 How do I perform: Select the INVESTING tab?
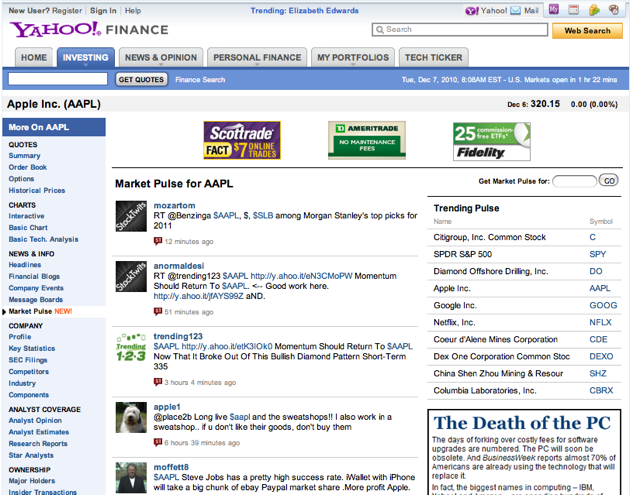point(86,57)
